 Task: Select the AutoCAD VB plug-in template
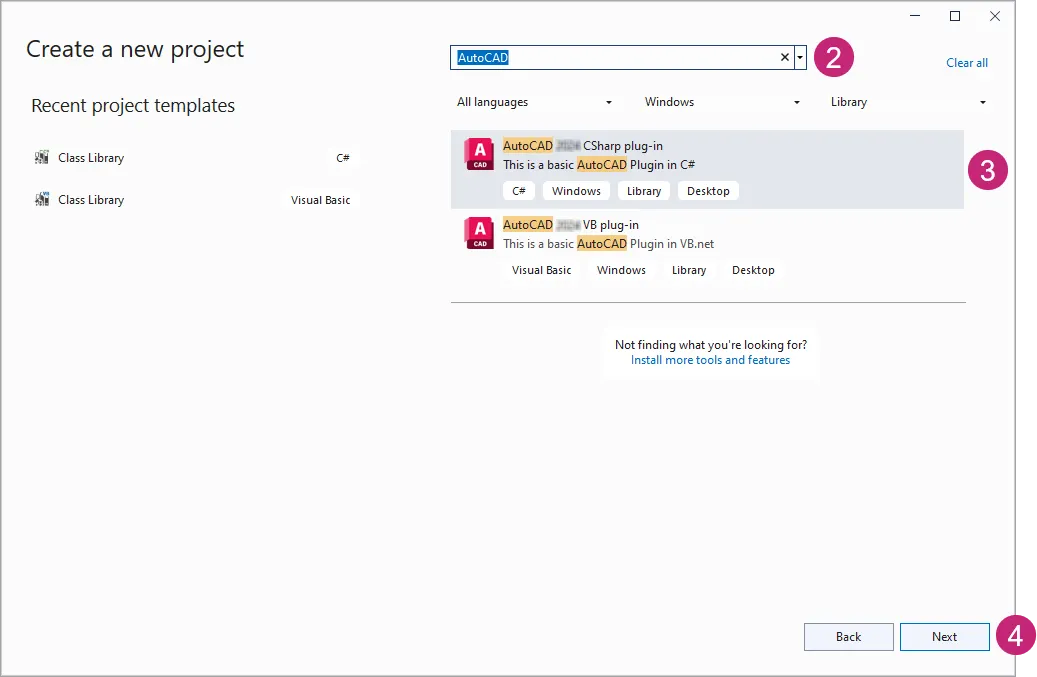pyautogui.click(x=707, y=248)
